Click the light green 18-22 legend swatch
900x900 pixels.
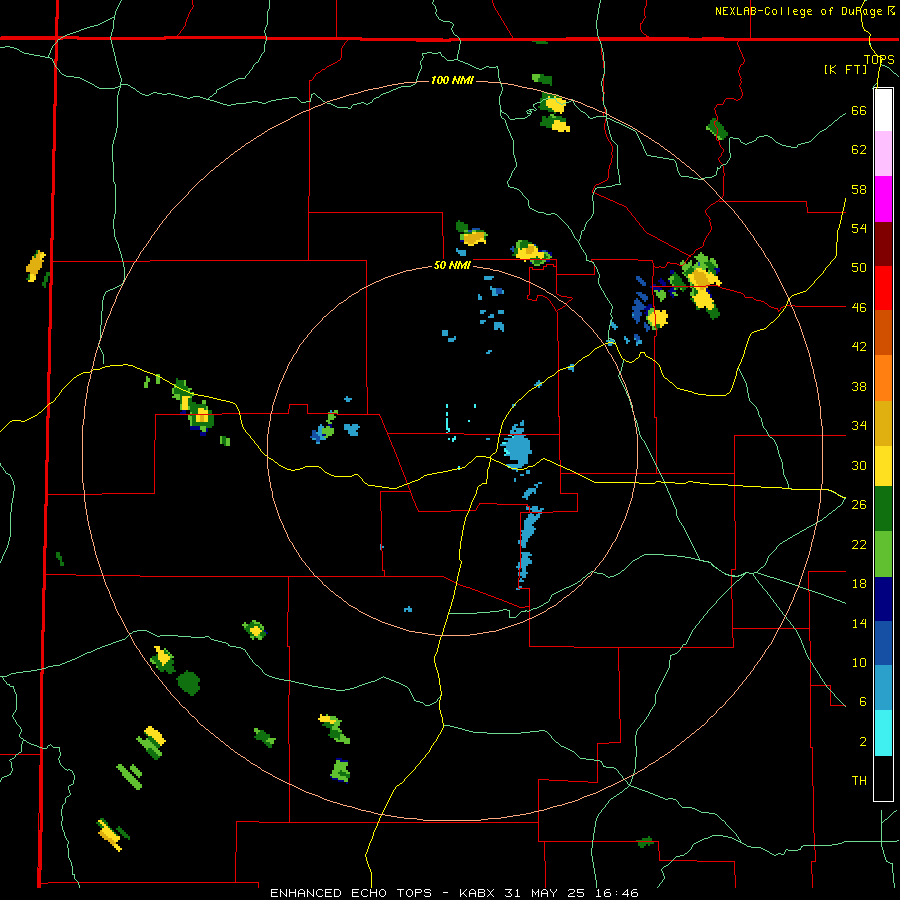coord(883,554)
